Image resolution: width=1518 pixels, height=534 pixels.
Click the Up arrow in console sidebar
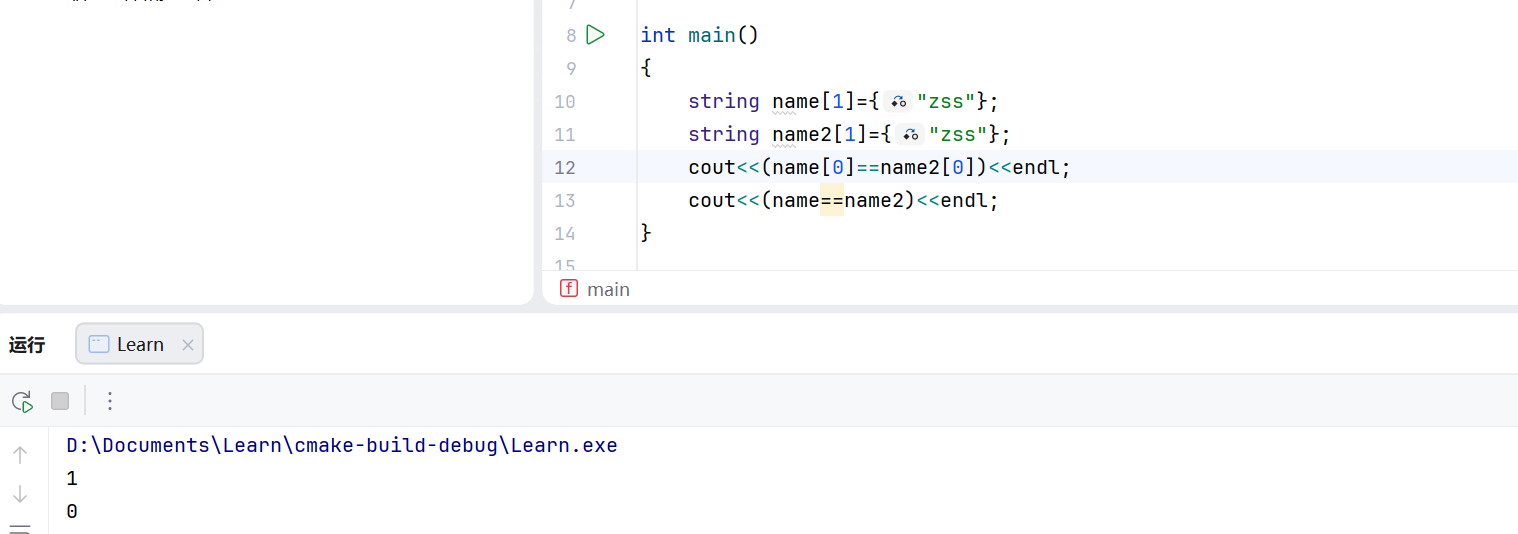tap(20, 455)
